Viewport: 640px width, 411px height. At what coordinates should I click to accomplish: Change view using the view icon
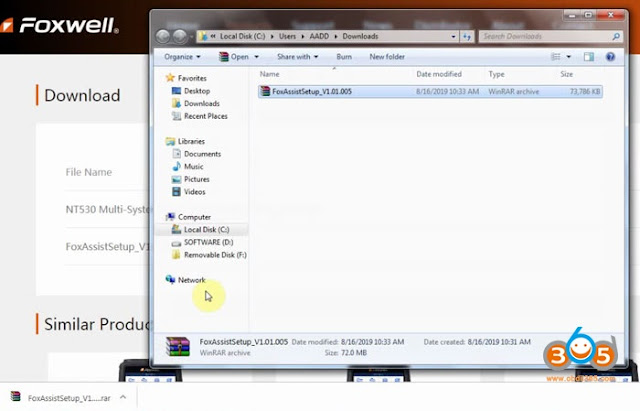pos(556,57)
